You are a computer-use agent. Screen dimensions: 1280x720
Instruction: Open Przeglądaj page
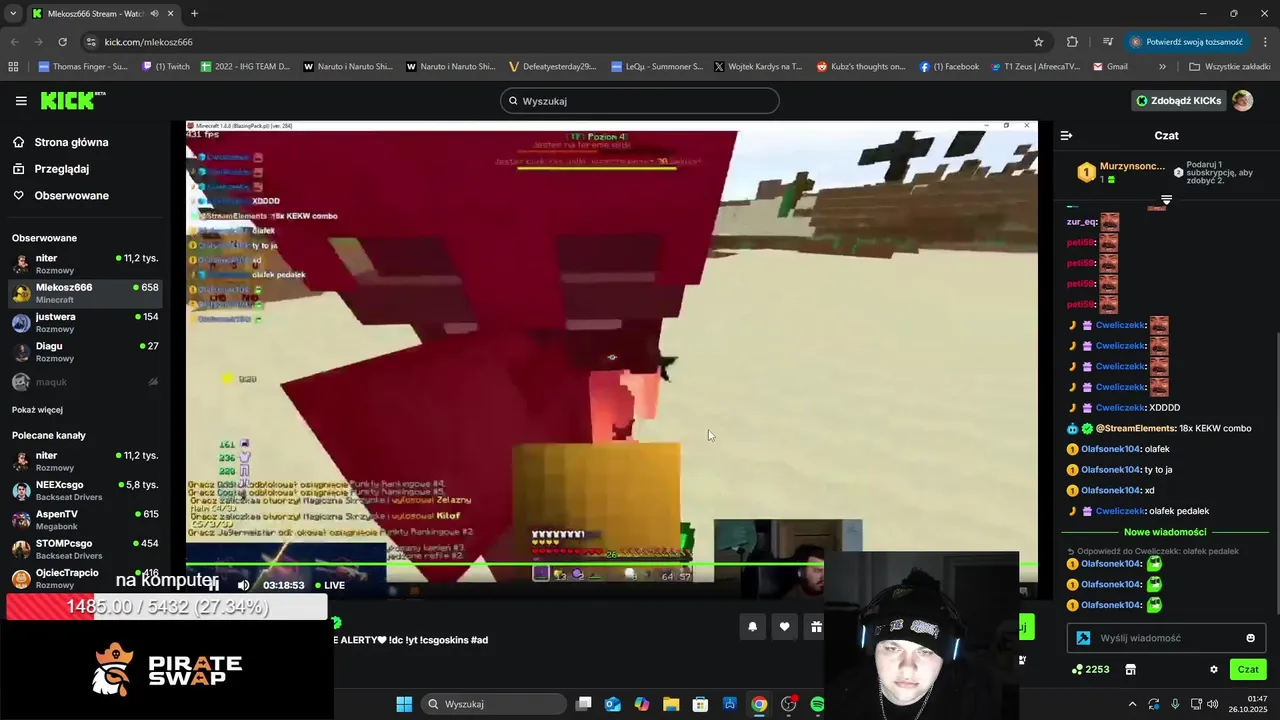[x=61, y=169]
